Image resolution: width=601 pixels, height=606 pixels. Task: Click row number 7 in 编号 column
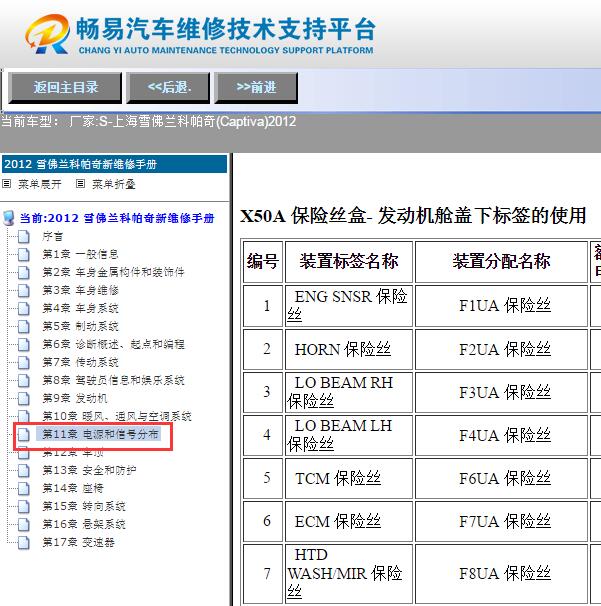[263, 574]
